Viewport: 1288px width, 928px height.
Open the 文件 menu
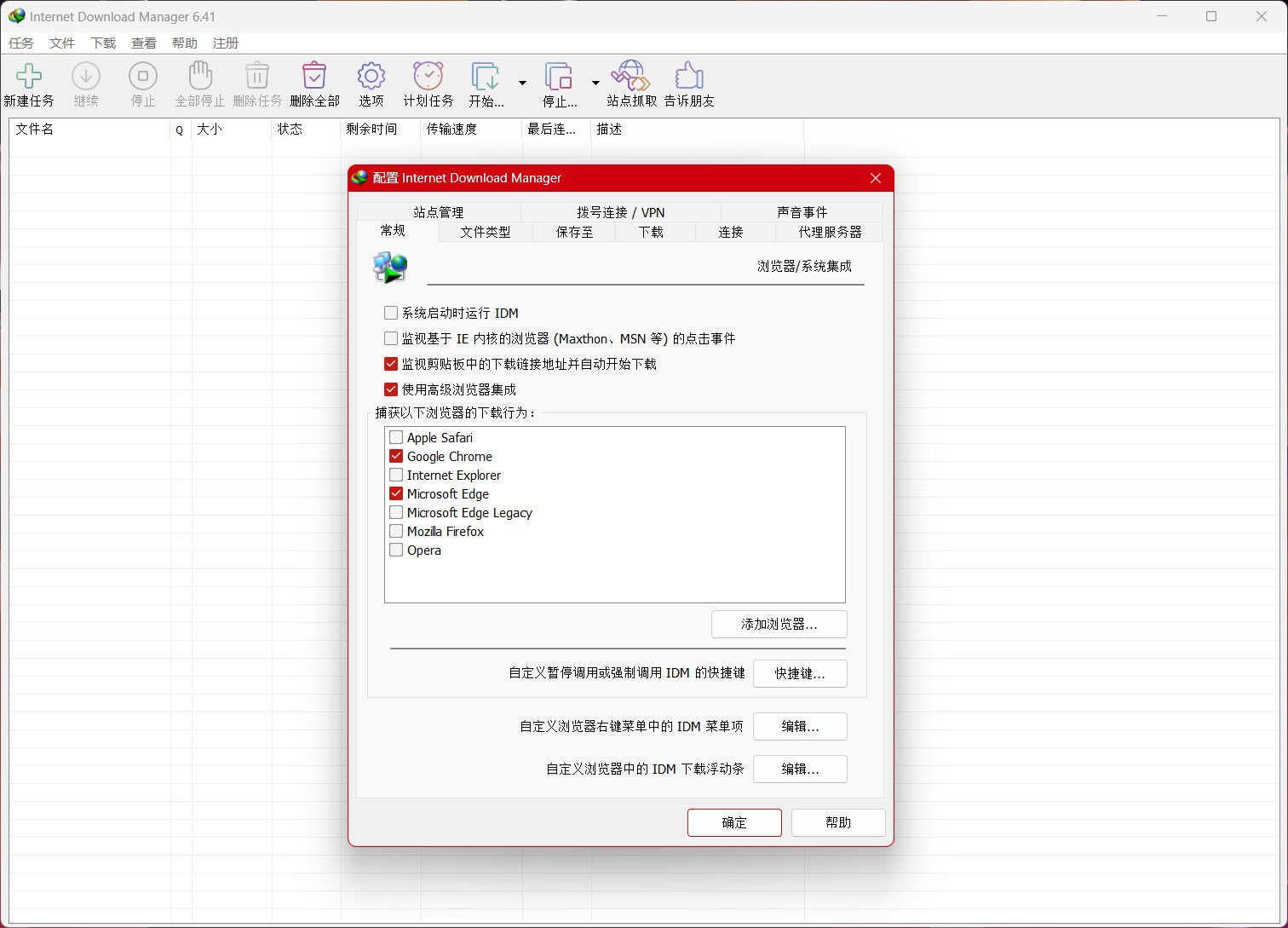(62, 43)
